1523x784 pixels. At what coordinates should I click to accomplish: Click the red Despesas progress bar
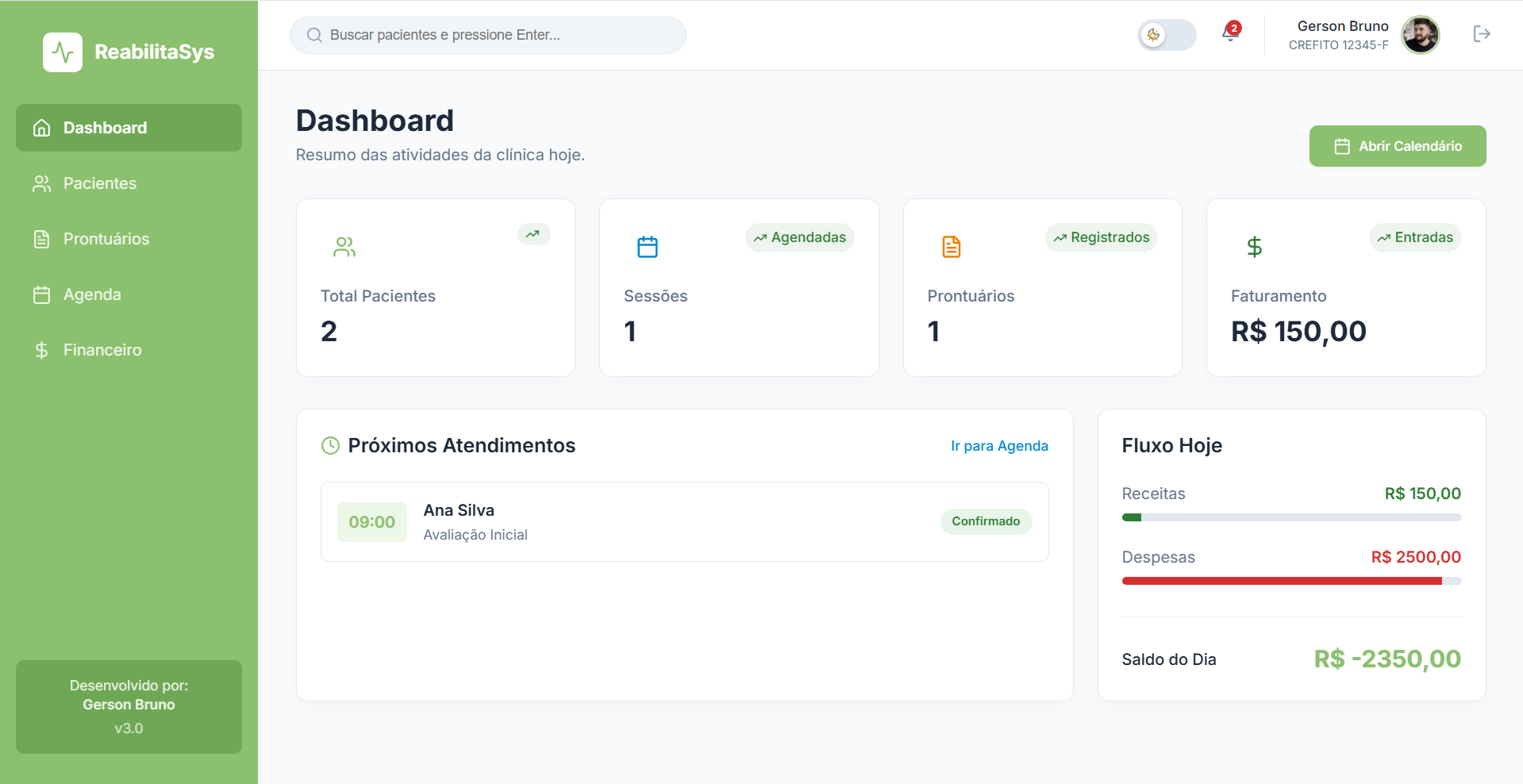click(1291, 581)
